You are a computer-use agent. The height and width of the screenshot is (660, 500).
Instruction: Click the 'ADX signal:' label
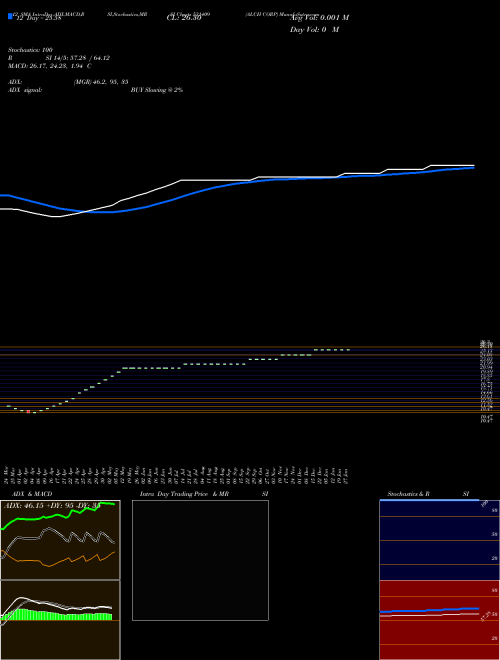click(25, 90)
